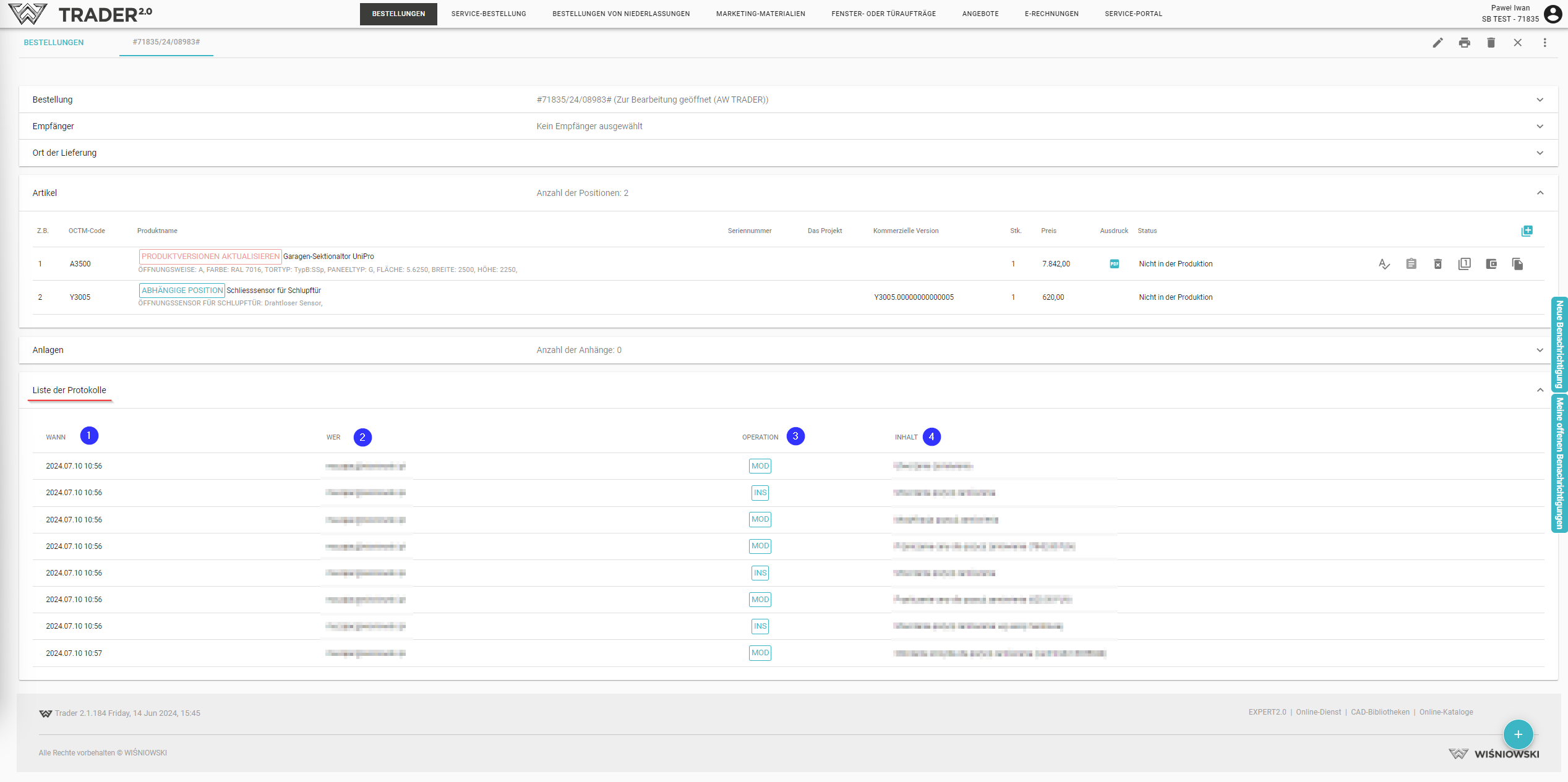Add new article position icon
The image size is (1568, 782).
coord(1527,231)
